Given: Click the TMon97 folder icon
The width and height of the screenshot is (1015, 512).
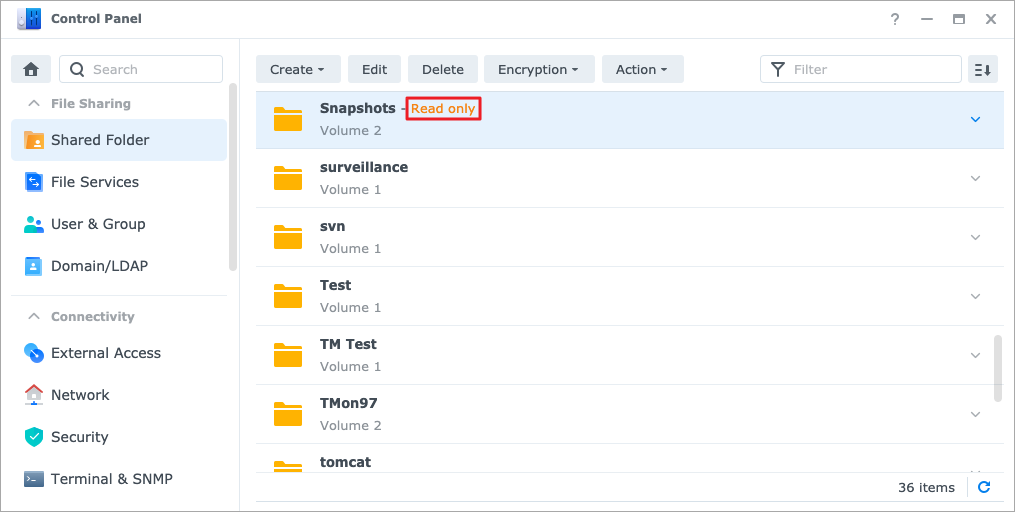Looking at the screenshot, I should click(x=288, y=414).
